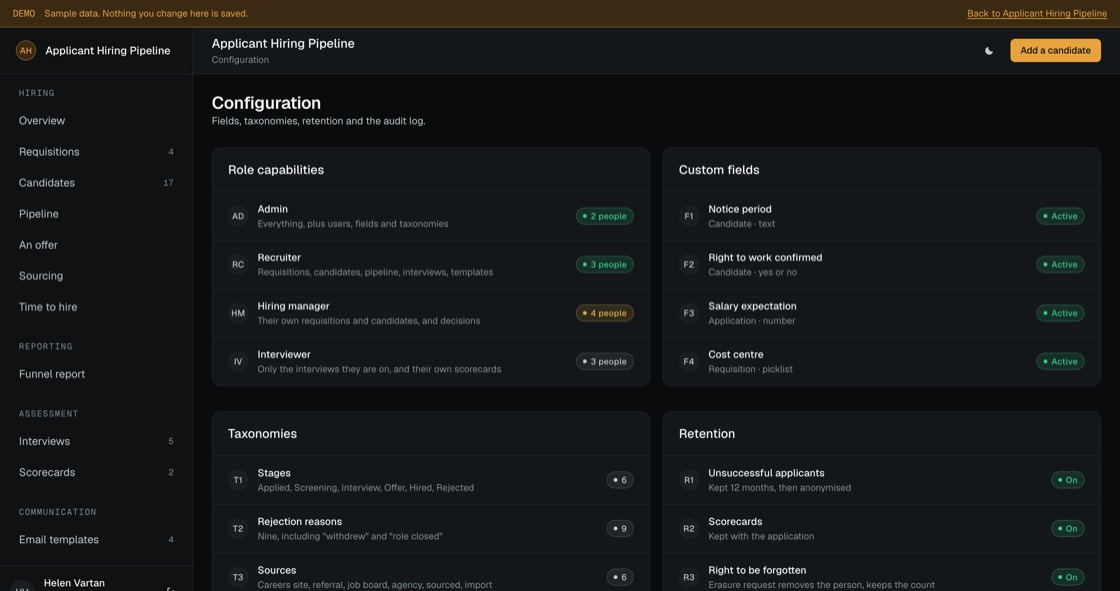Click the 3 people badge for Recruiter
This screenshot has height=591, width=1120.
(x=604, y=264)
